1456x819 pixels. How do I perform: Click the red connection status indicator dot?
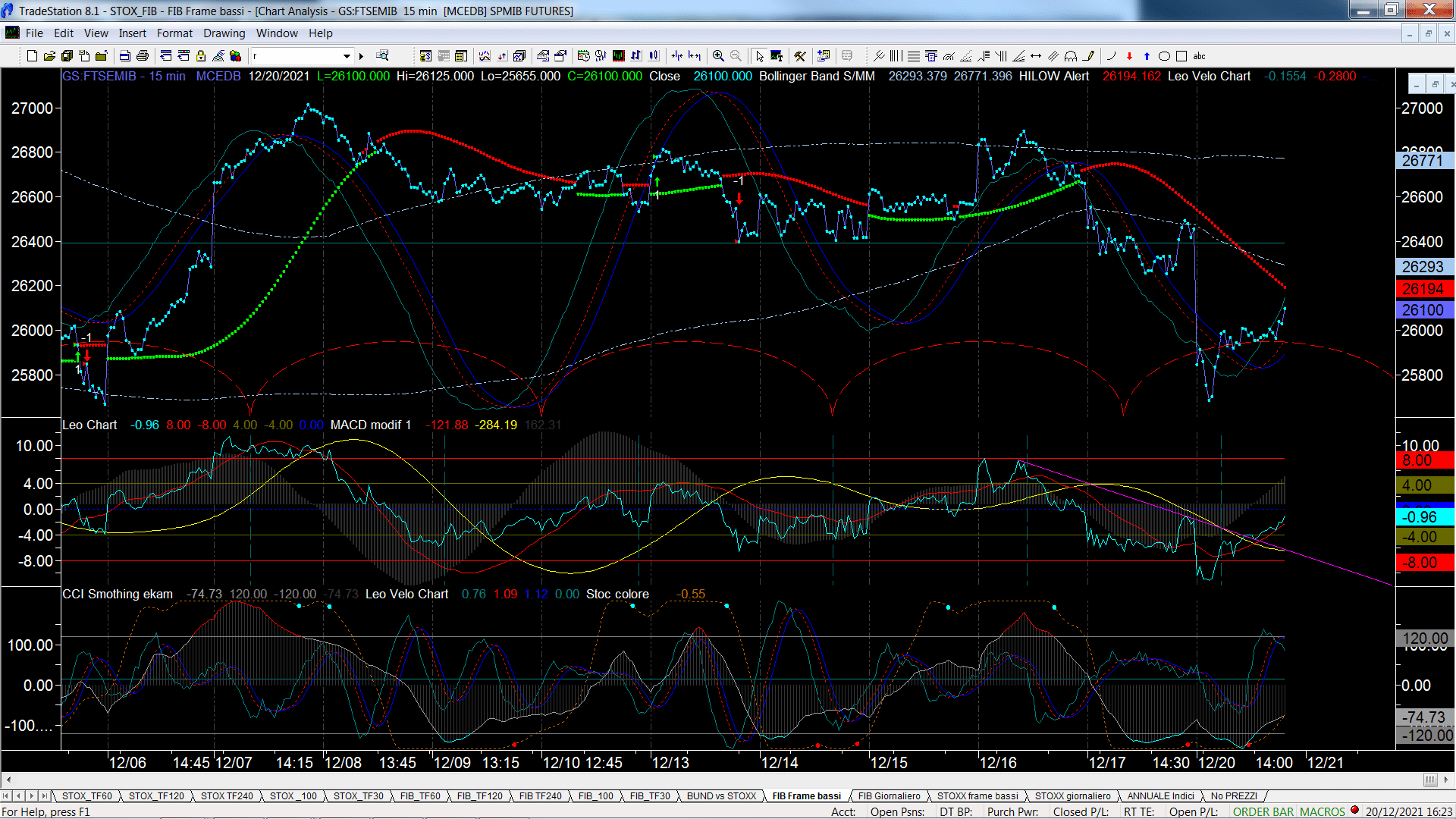(1355, 811)
